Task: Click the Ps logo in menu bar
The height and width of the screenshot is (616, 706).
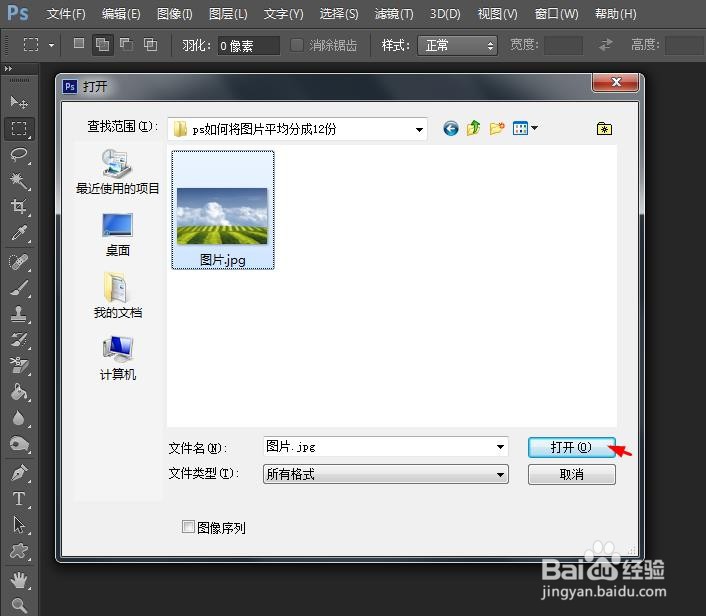Action: click(18, 13)
